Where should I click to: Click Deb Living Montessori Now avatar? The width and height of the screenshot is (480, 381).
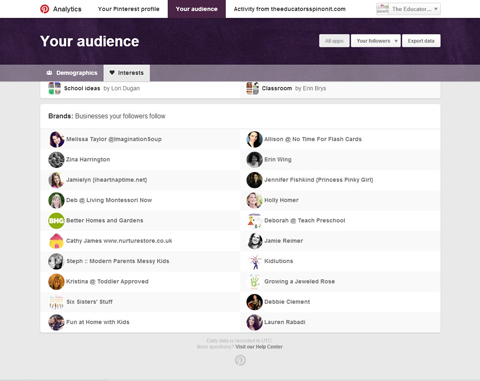click(56, 200)
